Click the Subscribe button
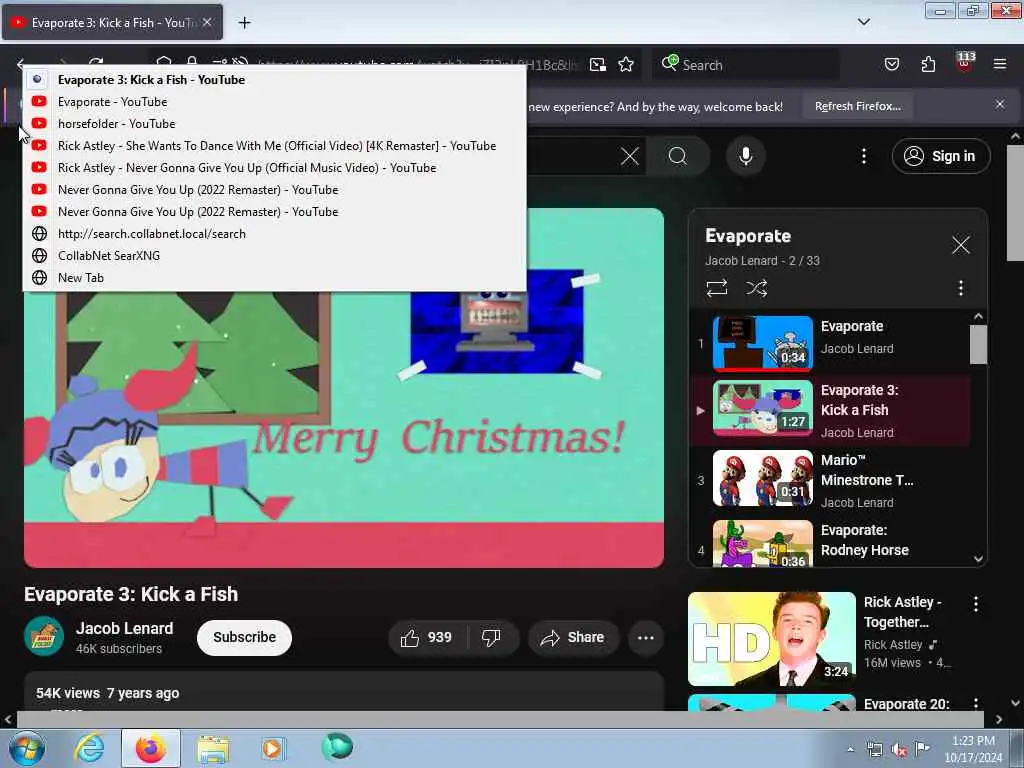Image resolution: width=1024 pixels, height=768 pixels. (244, 637)
